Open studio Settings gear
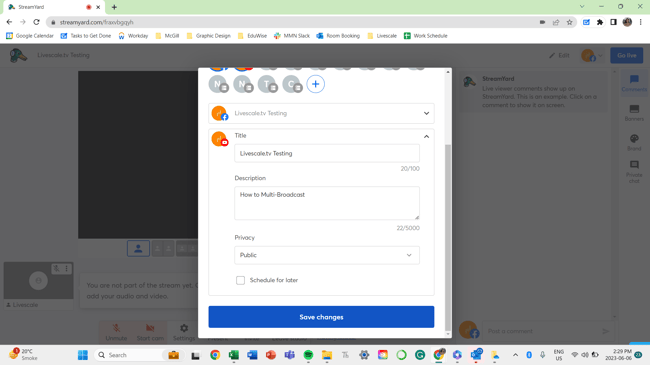The height and width of the screenshot is (365, 650). 184,332
